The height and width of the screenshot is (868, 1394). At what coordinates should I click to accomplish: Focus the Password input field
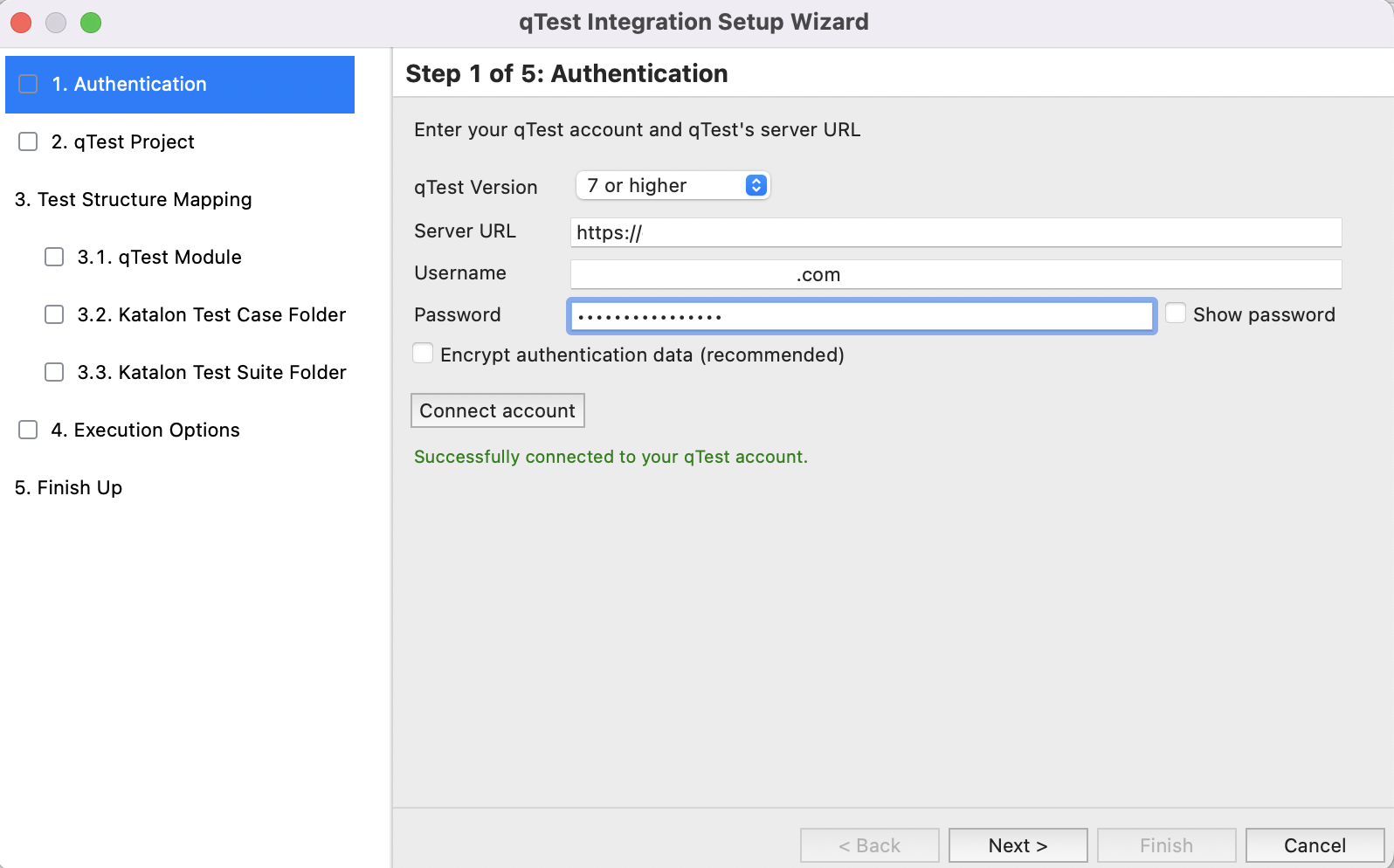[x=861, y=316]
